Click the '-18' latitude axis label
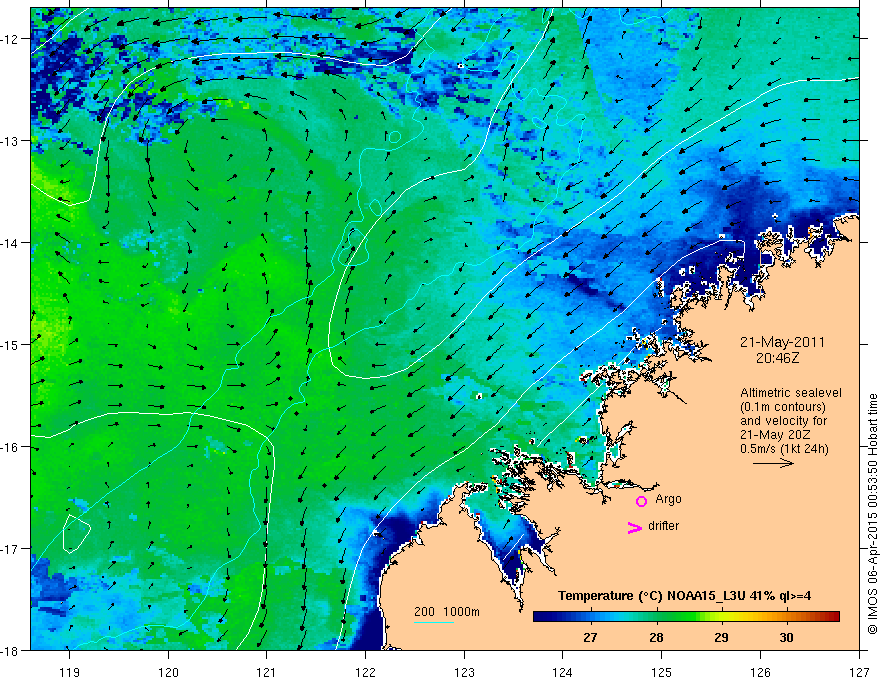880x680 pixels. pos(10,651)
